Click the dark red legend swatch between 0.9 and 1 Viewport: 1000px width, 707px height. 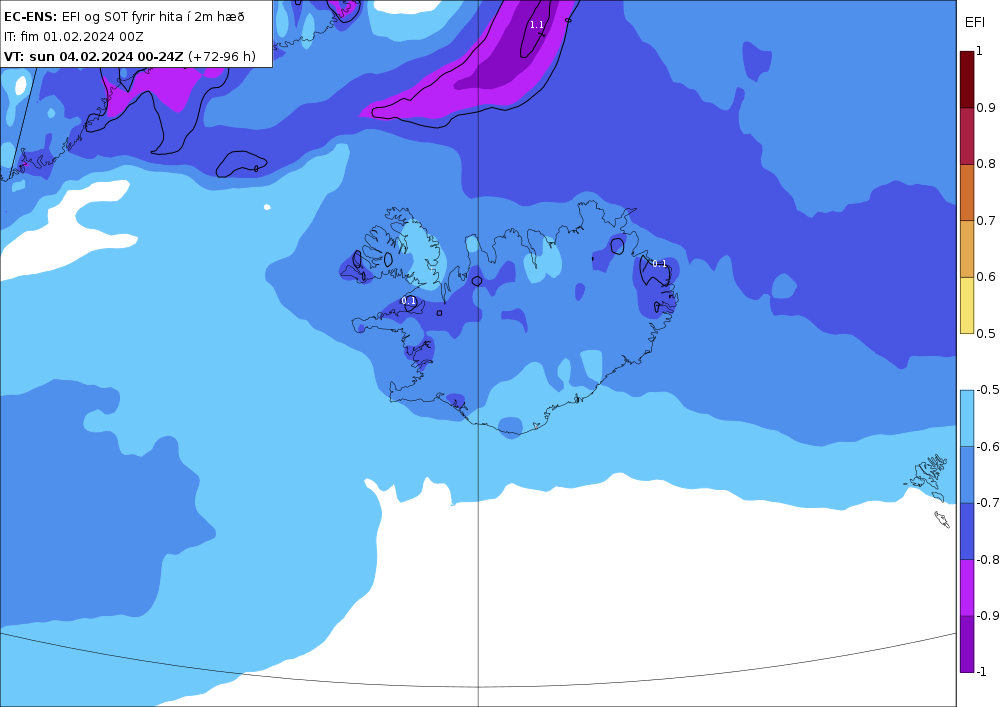(967, 80)
